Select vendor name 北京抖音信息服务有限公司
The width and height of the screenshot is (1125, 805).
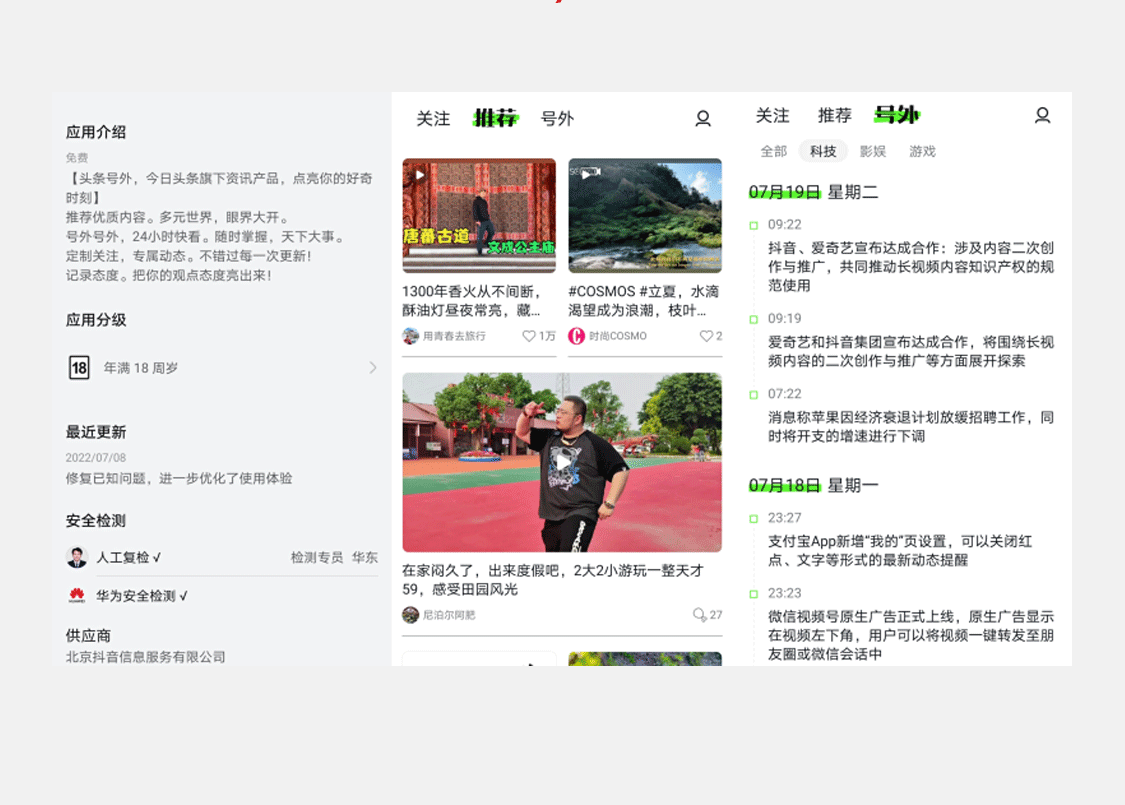tap(146, 657)
